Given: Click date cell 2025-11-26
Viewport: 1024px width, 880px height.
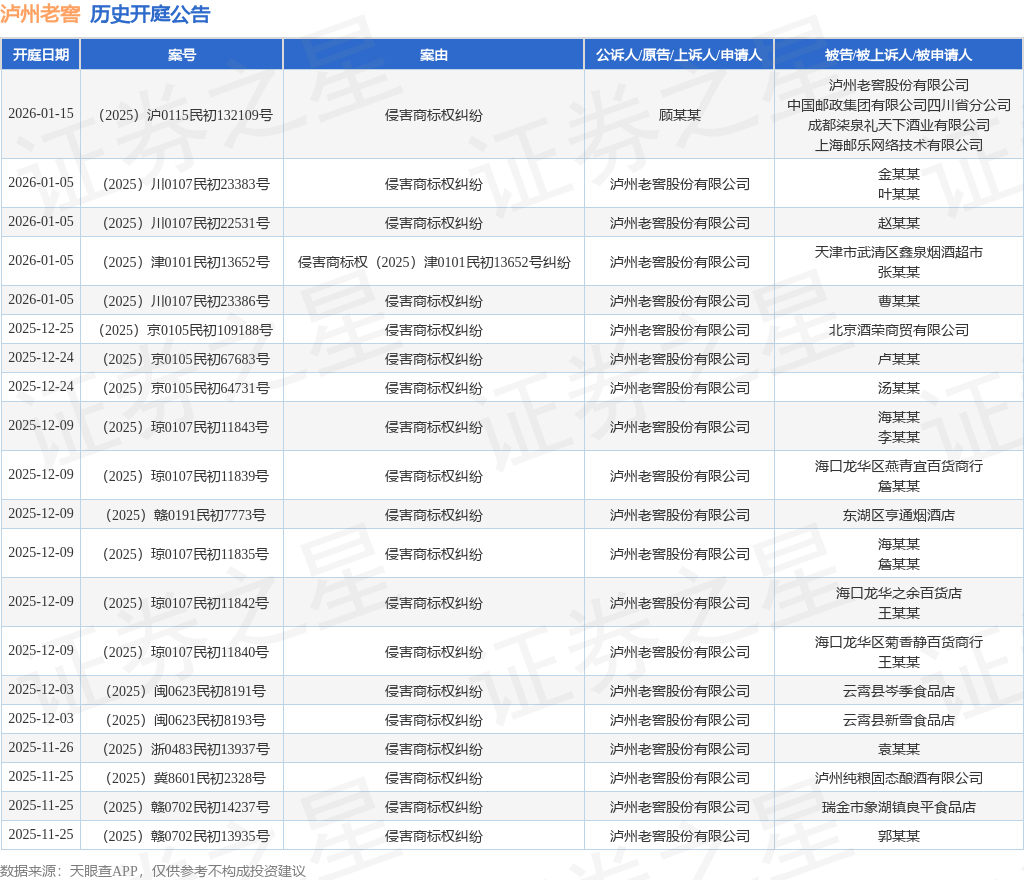Looking at the screenshot, I should pyautogui.click(x=40, y=747).
